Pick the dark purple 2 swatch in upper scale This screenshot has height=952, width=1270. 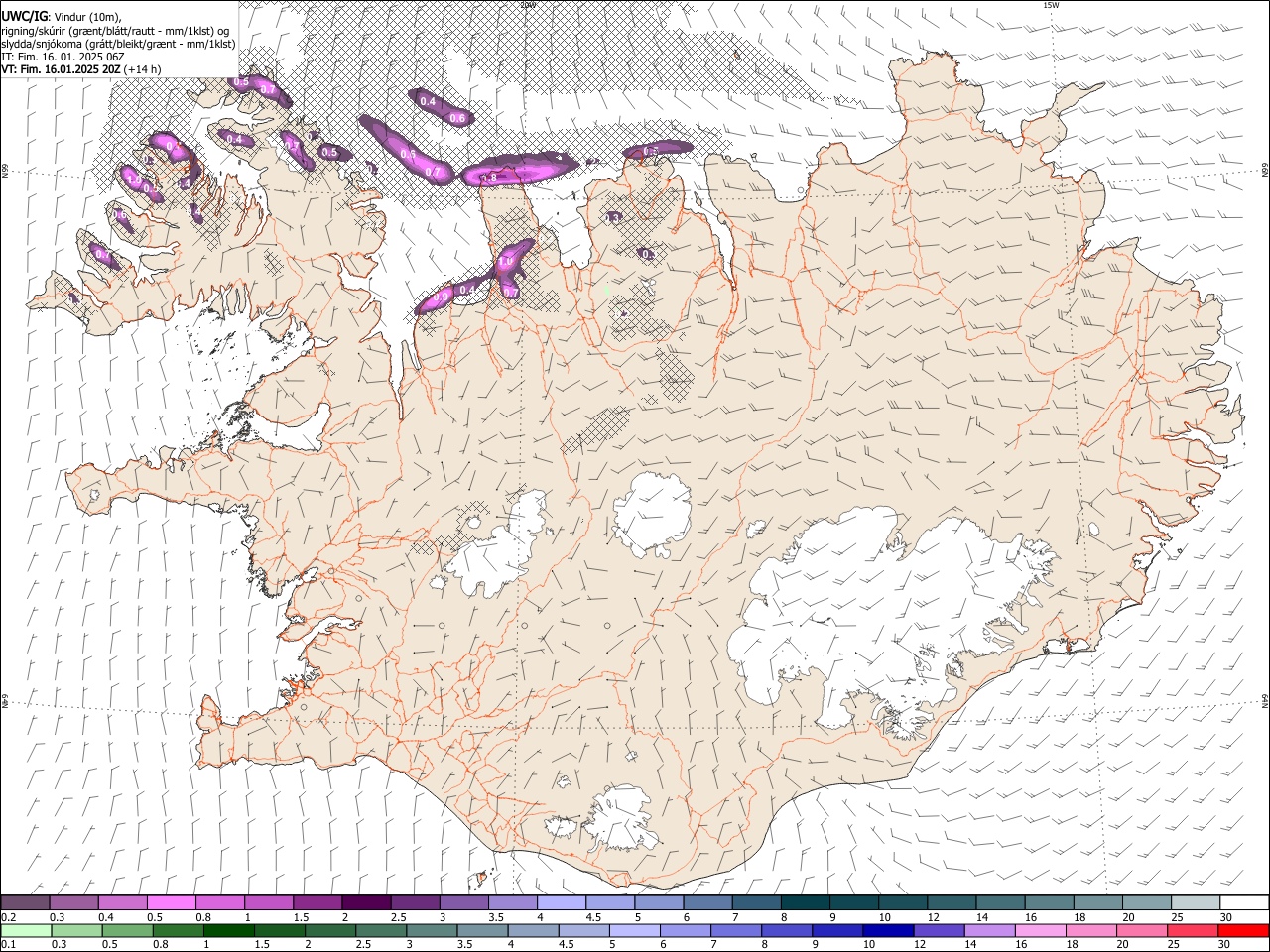365,902
